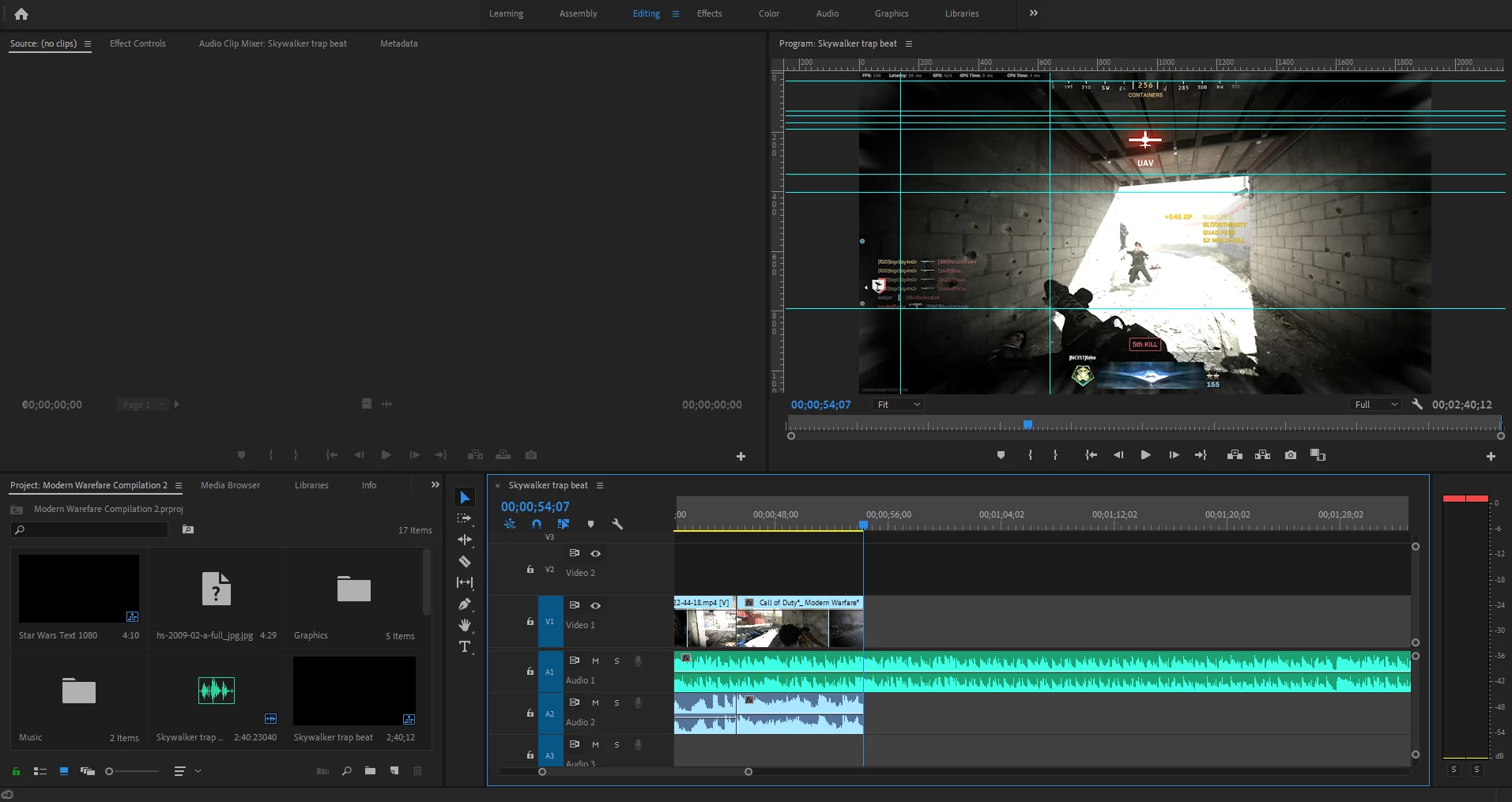This screenshot has width=1512, height=802.
Task: Mute the Audio 1 track
Action: pos(595,661)
